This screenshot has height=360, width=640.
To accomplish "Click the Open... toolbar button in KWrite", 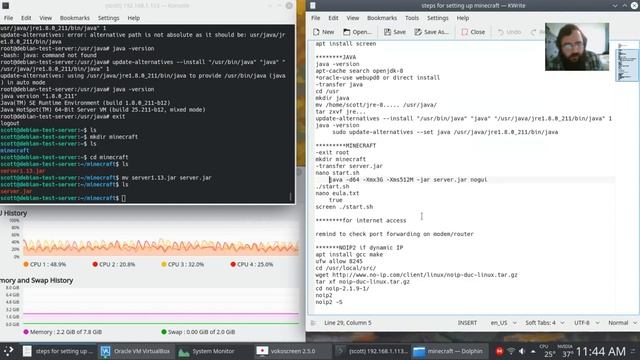I will point(358,32).
